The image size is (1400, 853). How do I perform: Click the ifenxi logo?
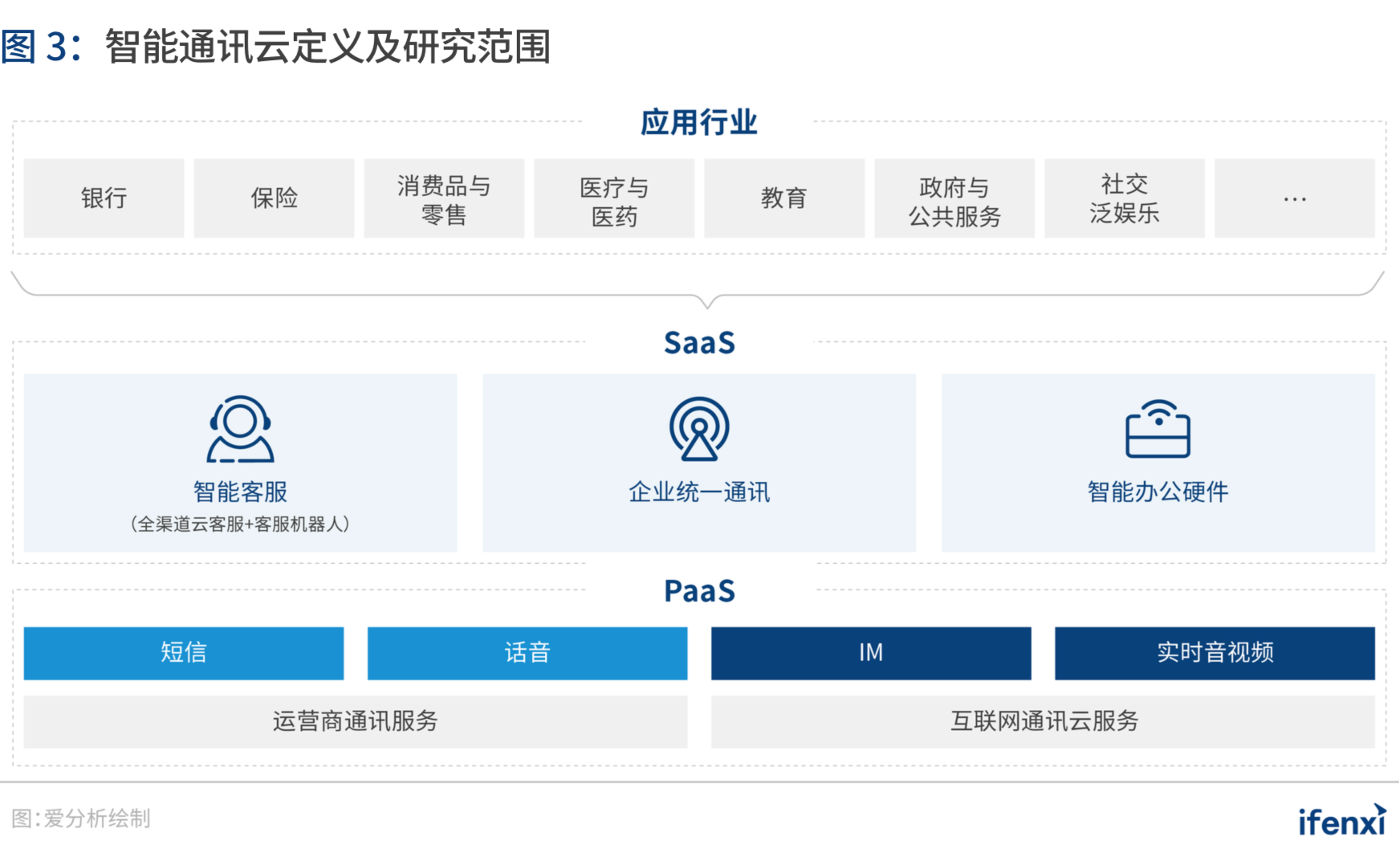pos(1342,821)
